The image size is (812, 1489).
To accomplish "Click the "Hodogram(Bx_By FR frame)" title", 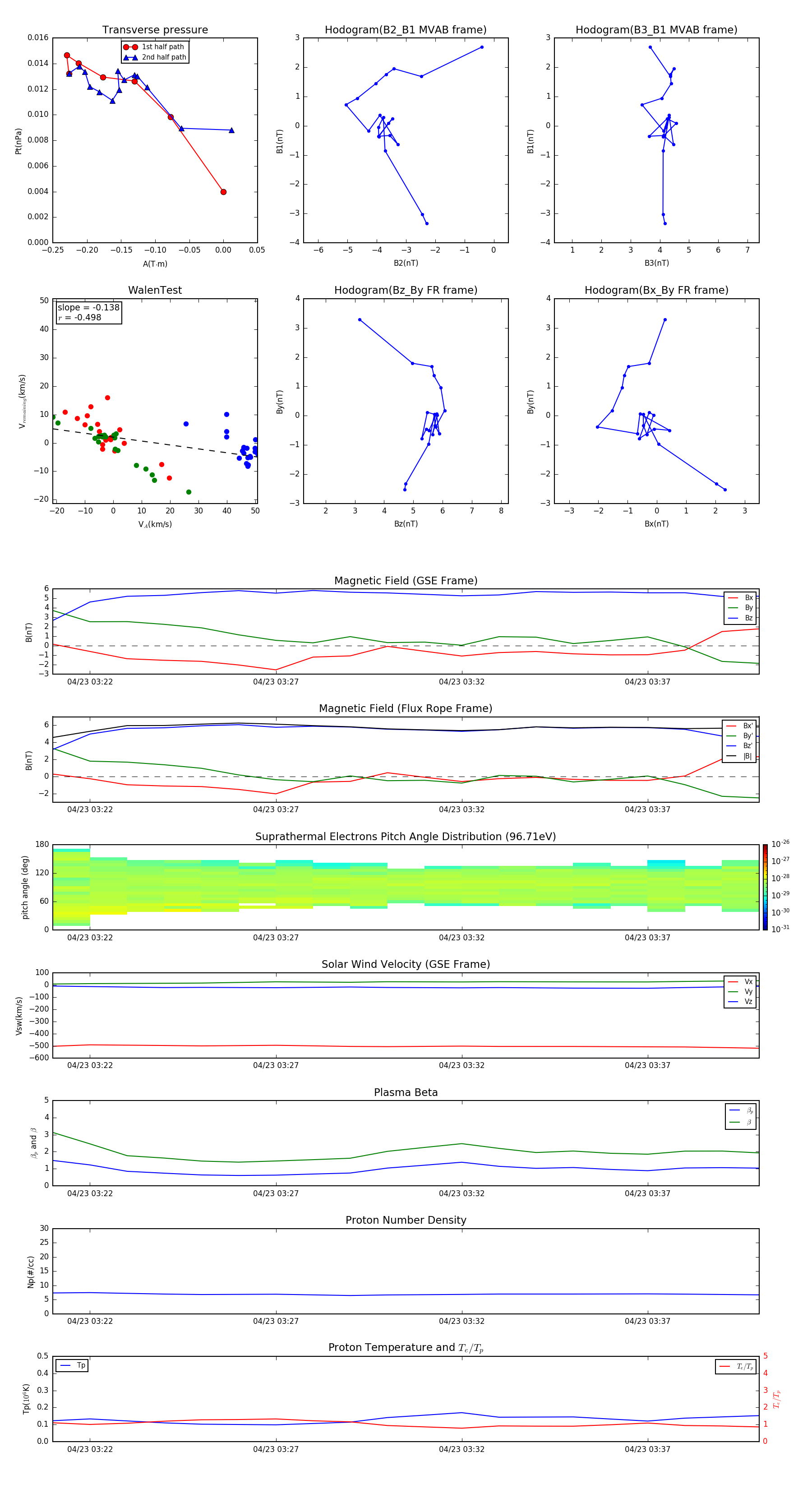I will (x=656, y=290).
